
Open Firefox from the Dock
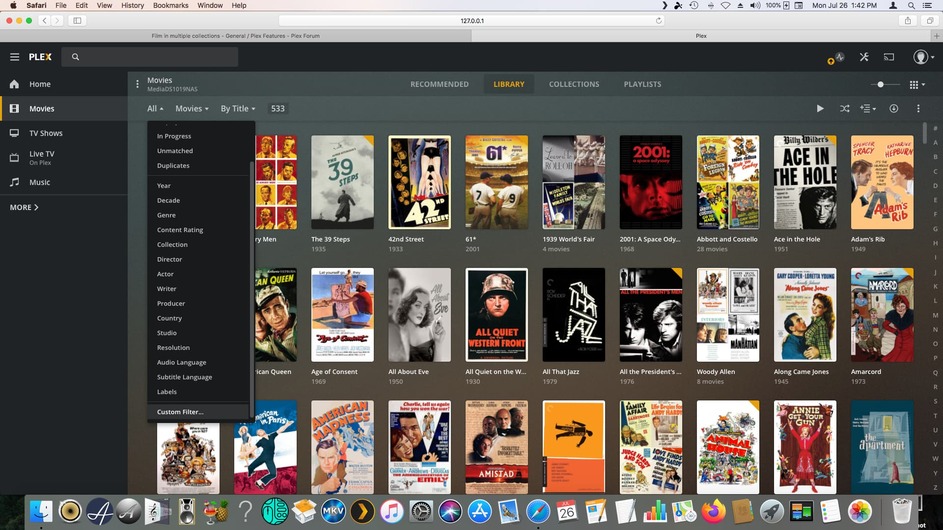(x=713, y=512)
